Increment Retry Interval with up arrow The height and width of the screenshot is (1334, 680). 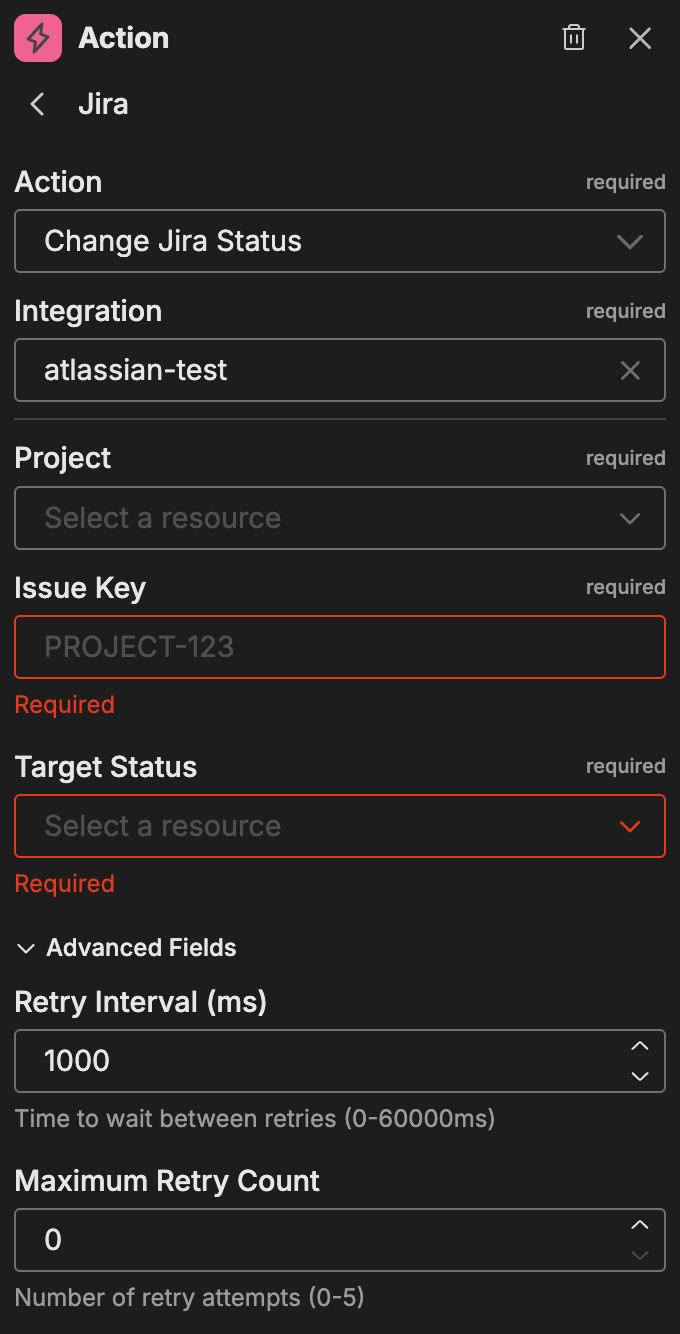(x=640, y=1046)
